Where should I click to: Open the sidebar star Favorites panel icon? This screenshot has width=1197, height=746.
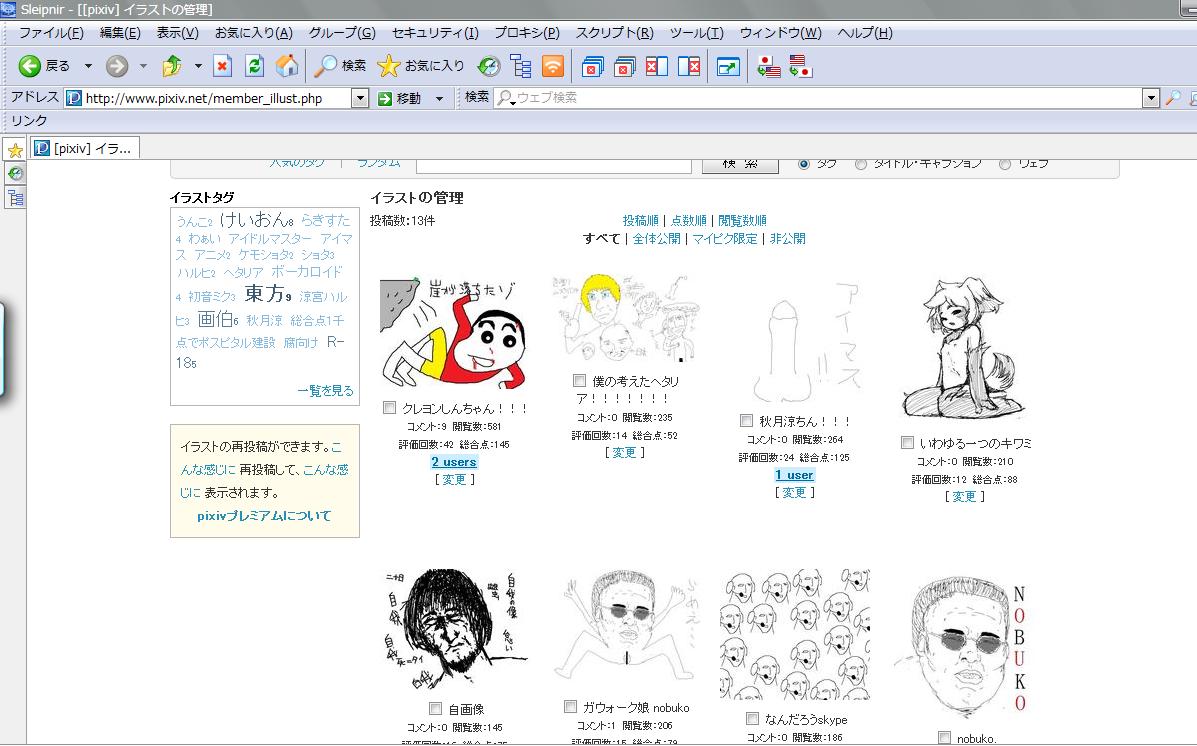tap(15, 150)
